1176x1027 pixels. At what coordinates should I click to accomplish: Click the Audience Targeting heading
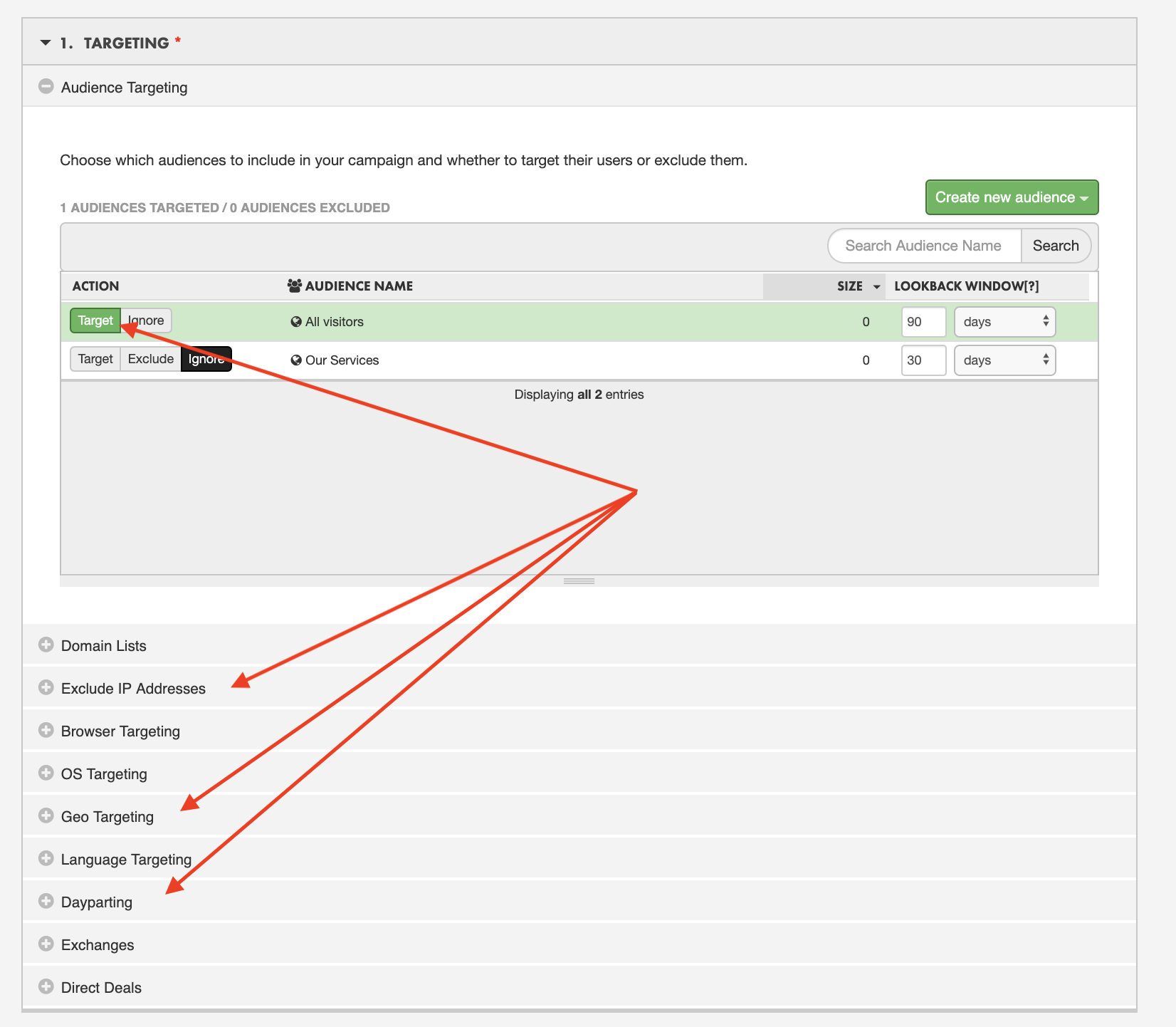tap(124, 88)
